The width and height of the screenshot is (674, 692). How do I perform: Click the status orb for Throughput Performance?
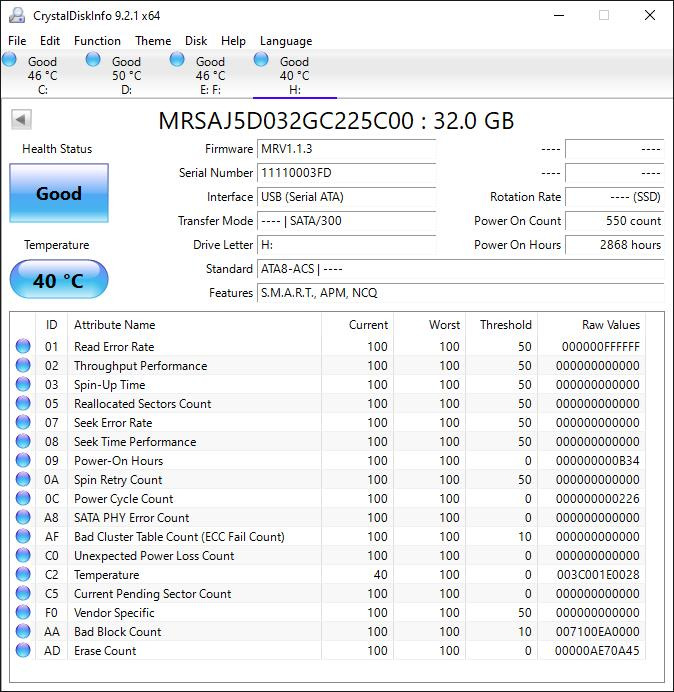pyautogui.click(x=23, y=365)
